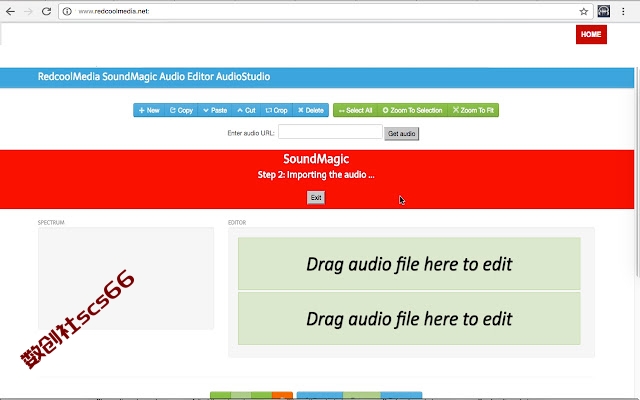Choose Select All in green toolbar
Viewport: 640px width, 400px height.
coord(356,110)
